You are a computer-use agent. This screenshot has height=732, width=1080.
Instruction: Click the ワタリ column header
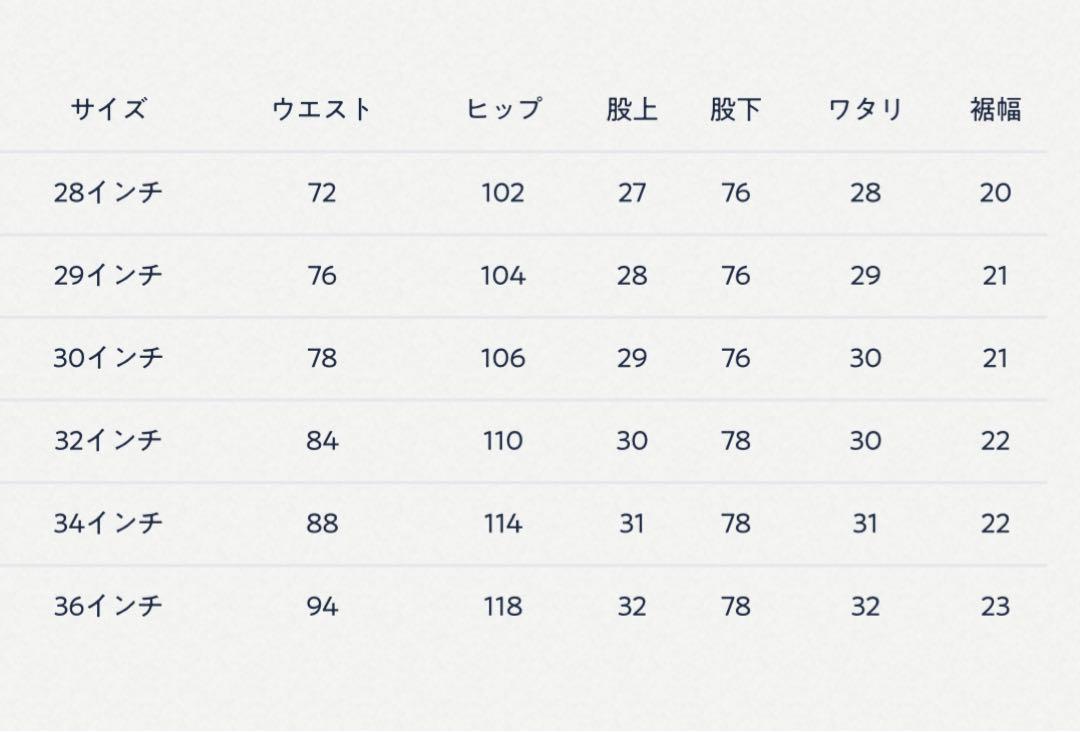(x=865, y=109)
